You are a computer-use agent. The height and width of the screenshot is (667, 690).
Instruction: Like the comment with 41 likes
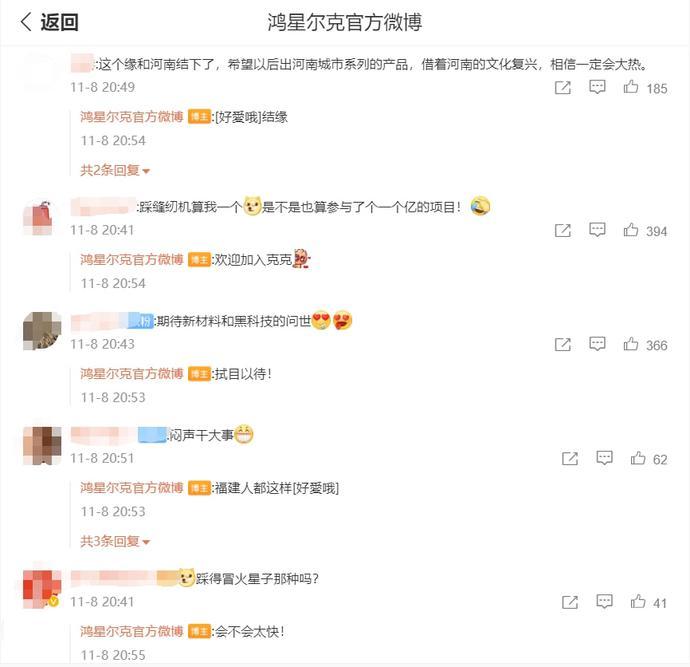(638, 601)
